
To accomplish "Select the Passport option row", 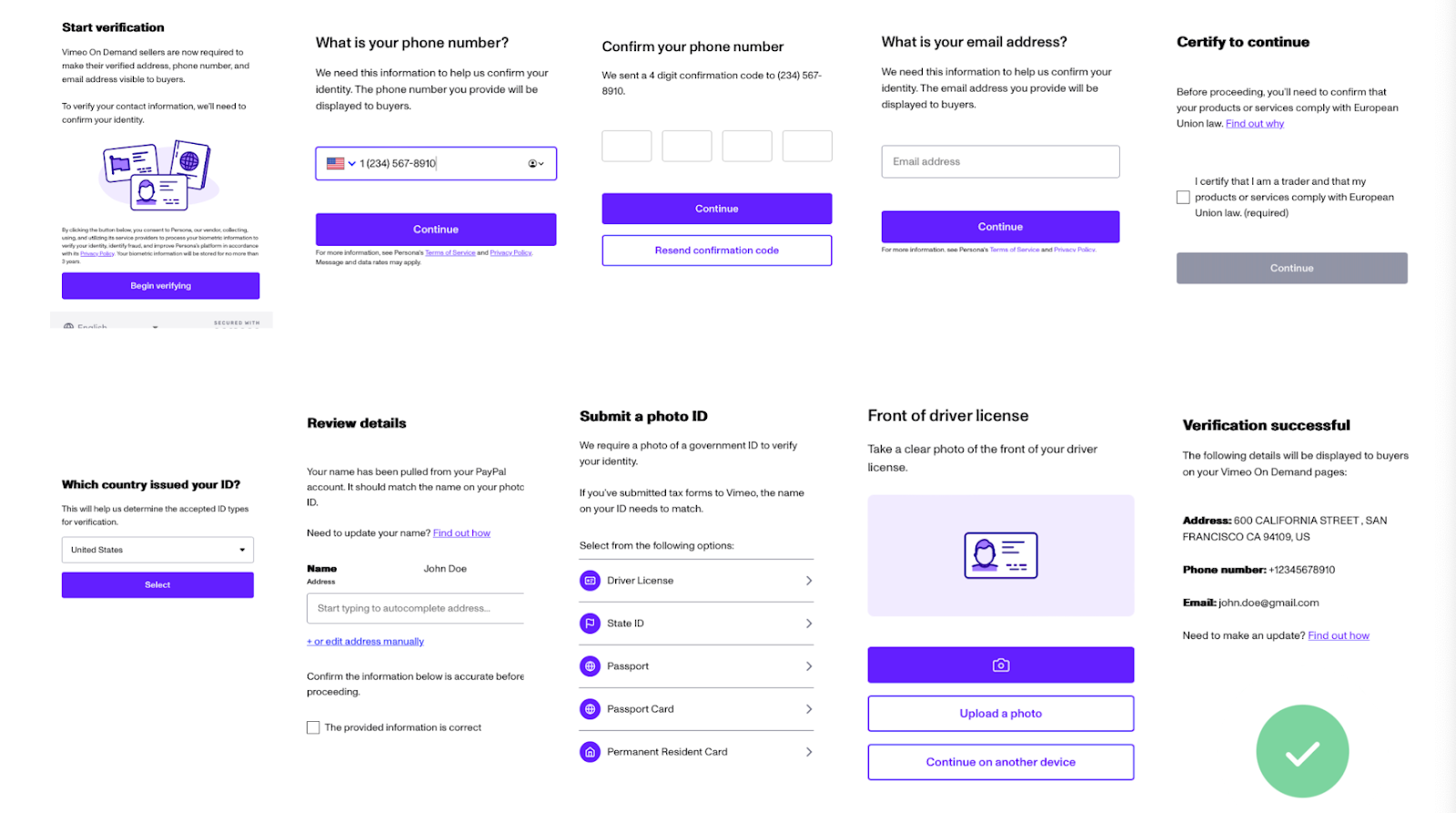I will 696,666.
